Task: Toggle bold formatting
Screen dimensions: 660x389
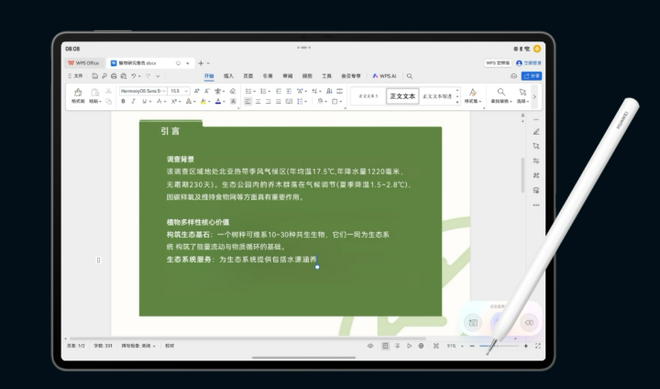Action: 123,101
